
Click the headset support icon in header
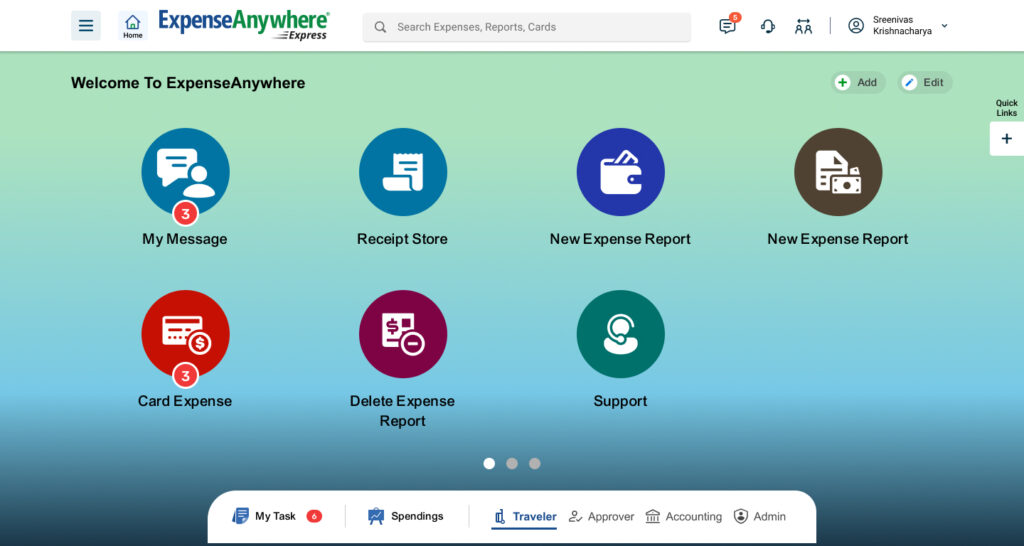(768, 26)
